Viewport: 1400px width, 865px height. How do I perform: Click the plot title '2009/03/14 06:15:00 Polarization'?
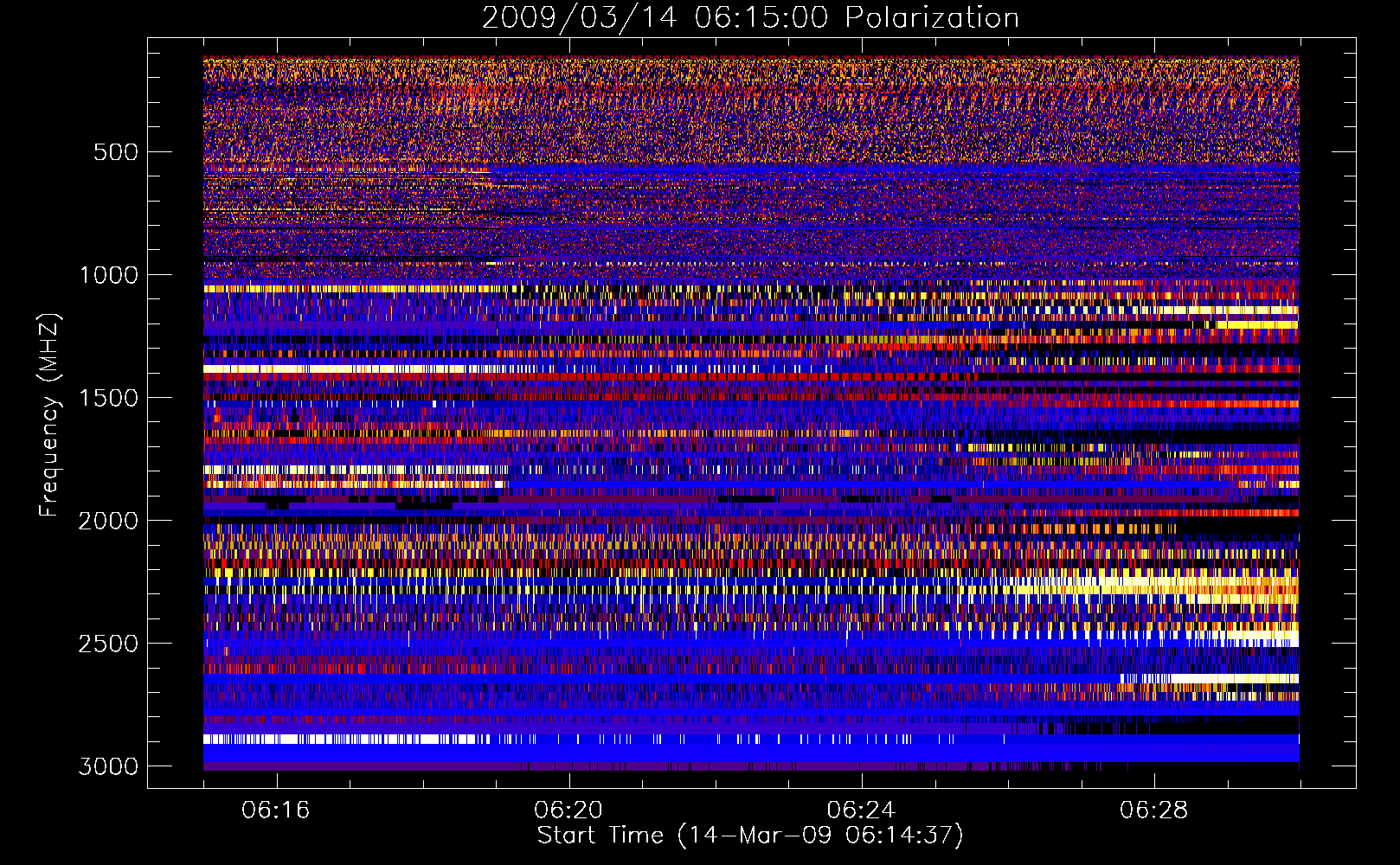point(750,17)
